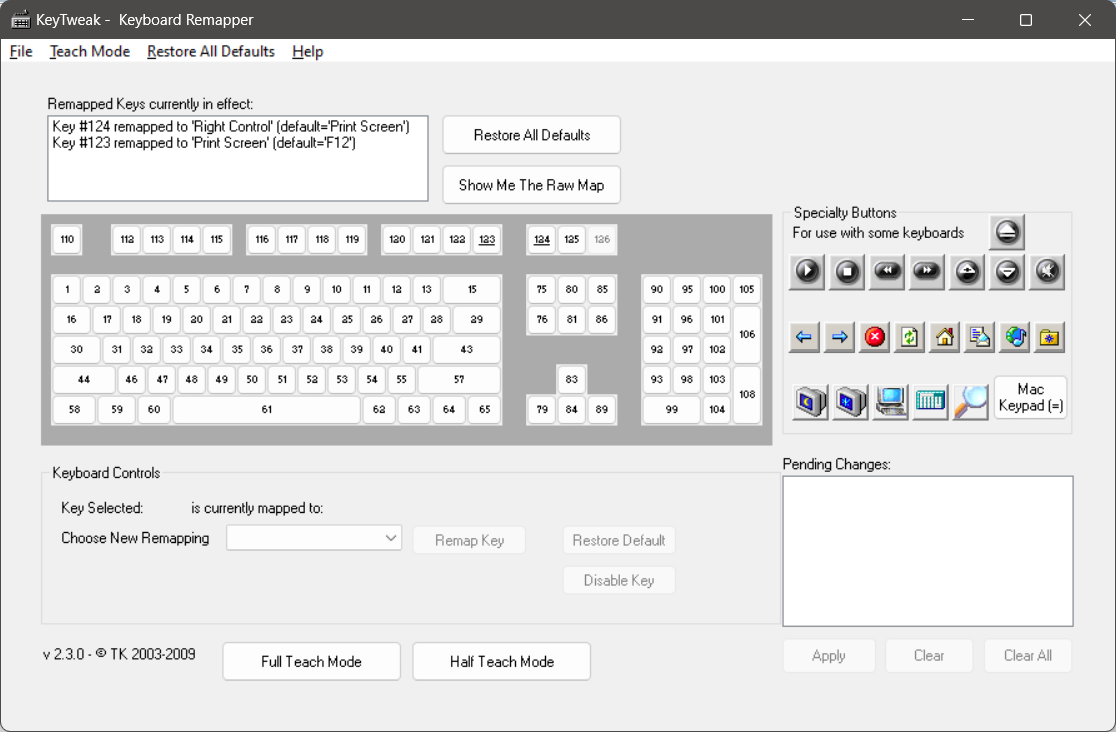Select keyboard key 75

[x=542, y=289]
